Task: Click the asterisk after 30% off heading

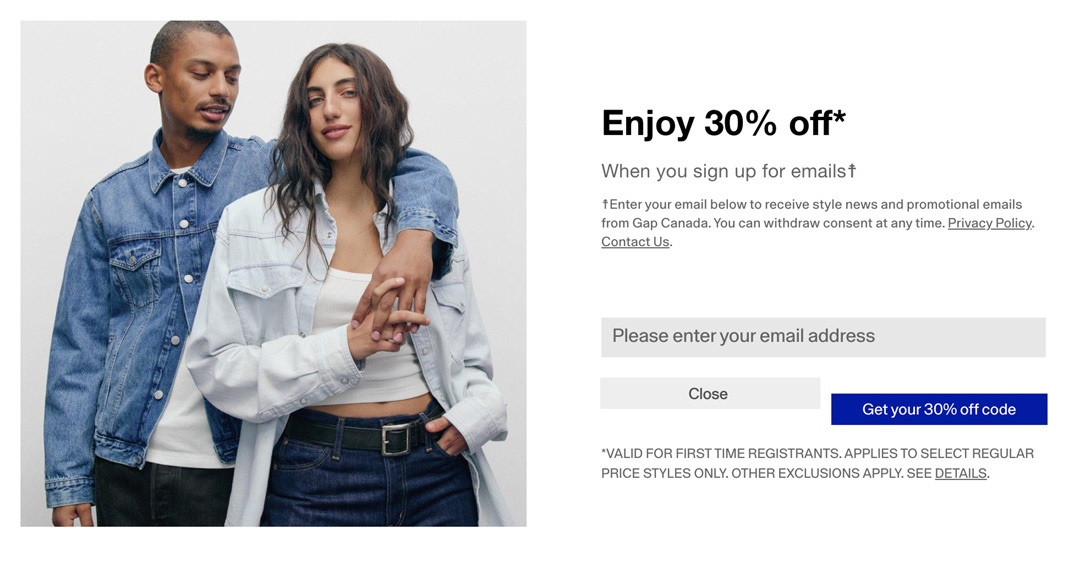Action: (839, 117)
